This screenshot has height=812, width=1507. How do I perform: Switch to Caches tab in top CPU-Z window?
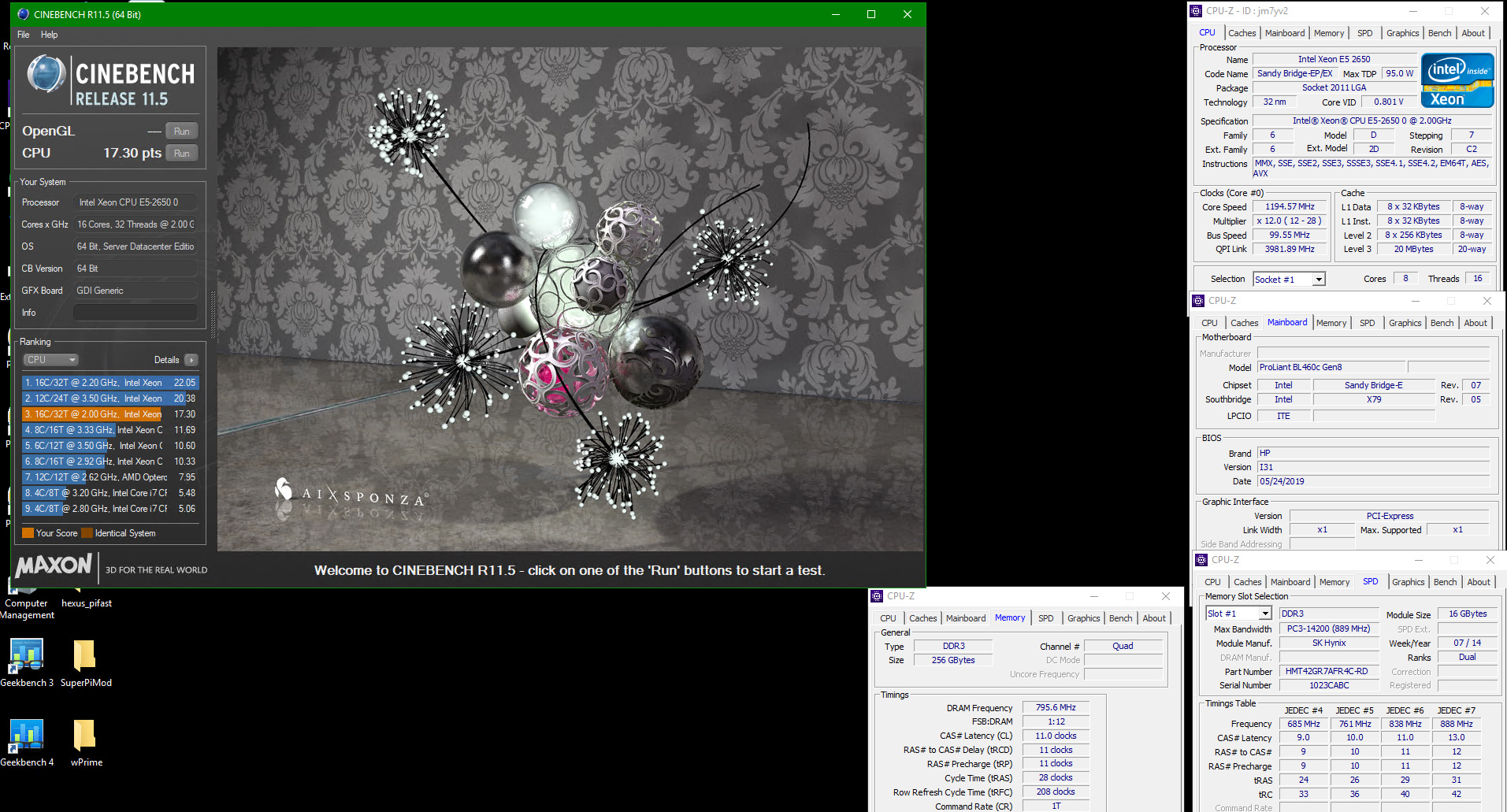(x=1242, y=33)
